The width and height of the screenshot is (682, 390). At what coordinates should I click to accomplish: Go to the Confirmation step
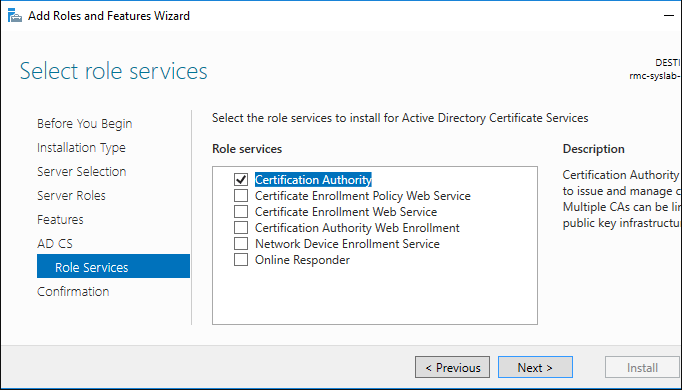(73, 291)
